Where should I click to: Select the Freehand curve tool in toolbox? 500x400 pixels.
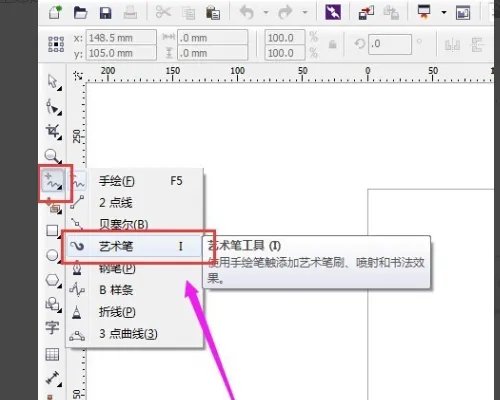[x=53, y=182]
